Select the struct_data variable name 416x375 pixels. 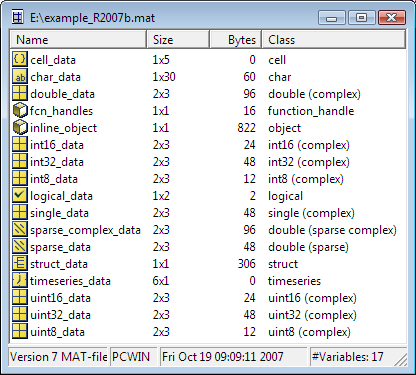click(59, 264)
